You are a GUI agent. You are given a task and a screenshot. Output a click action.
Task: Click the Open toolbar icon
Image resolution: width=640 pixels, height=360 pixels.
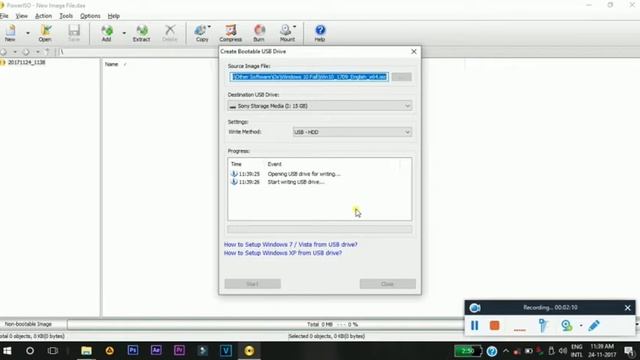[x=45, y=33]
